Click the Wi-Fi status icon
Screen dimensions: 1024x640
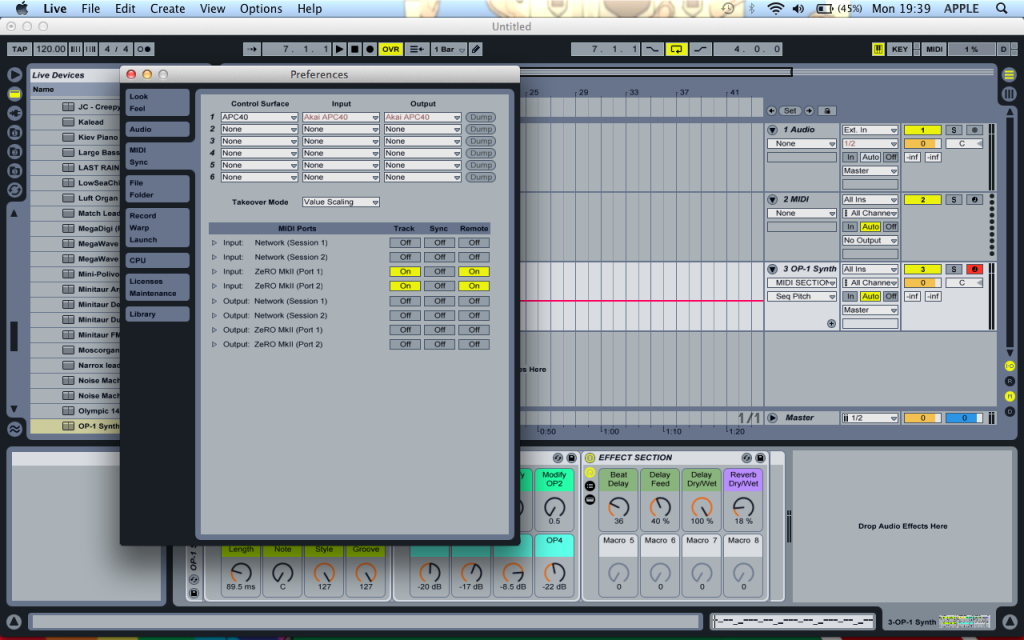tap(775, 8)
